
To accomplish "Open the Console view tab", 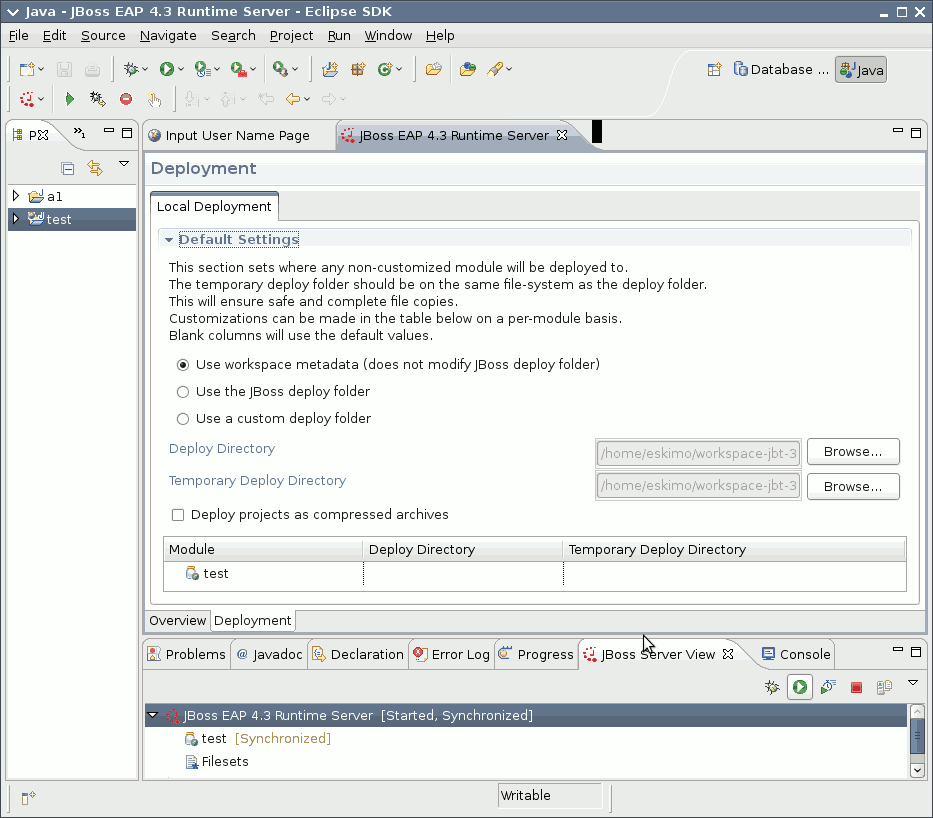I will click(x=796, y=654).
